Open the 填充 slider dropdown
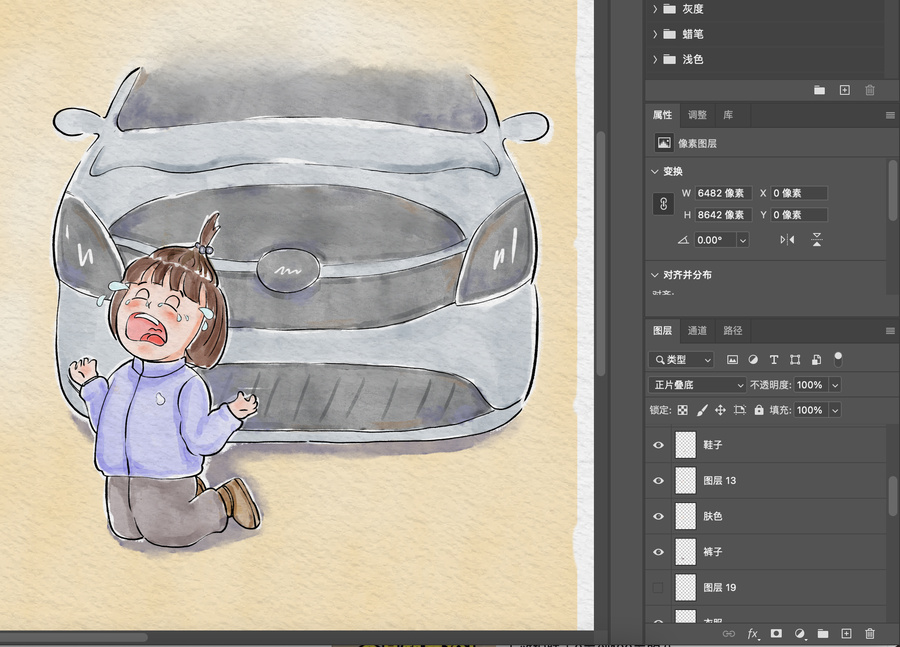 [x=835, y=410]
